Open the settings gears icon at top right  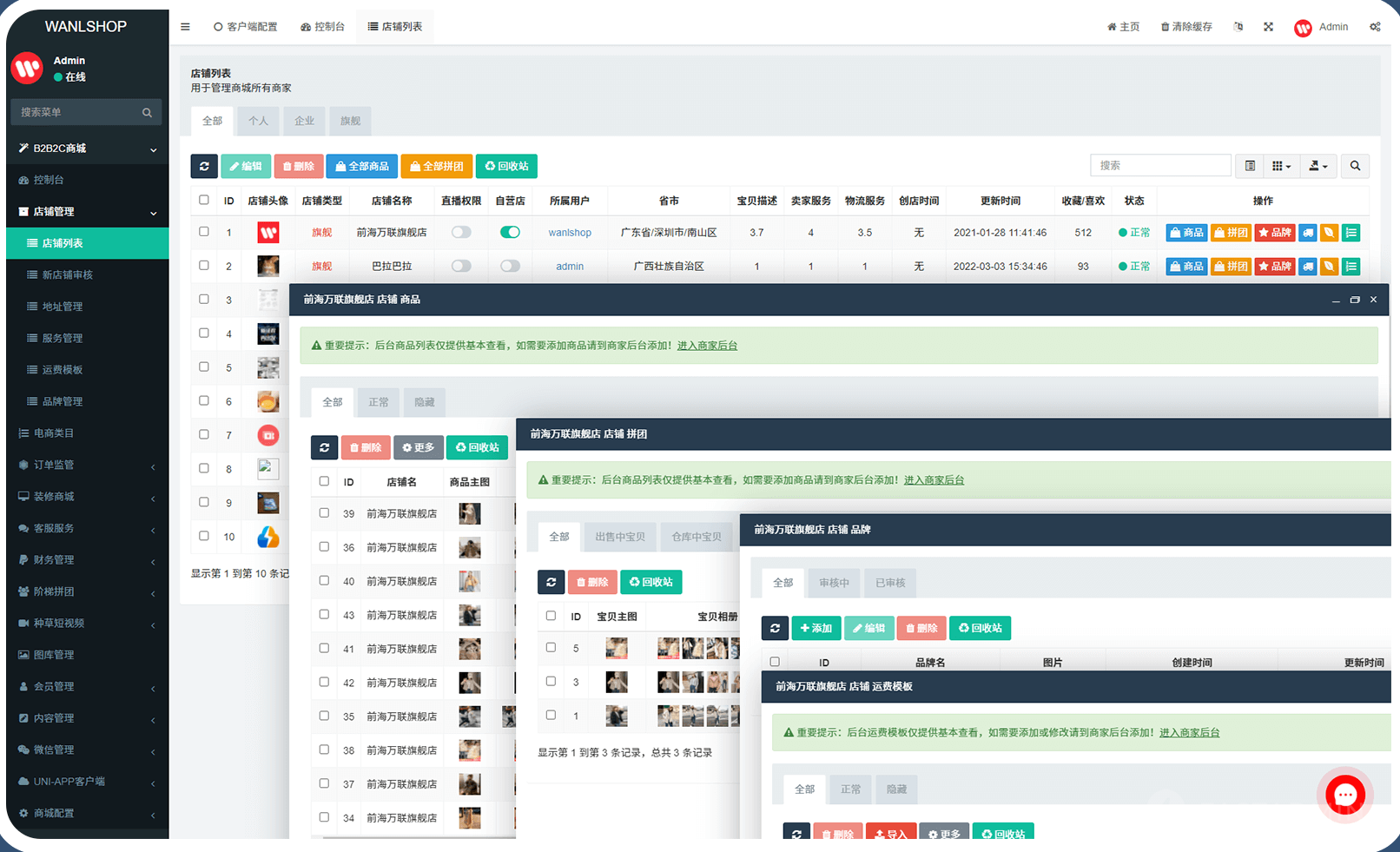[x=1375, y=27]
